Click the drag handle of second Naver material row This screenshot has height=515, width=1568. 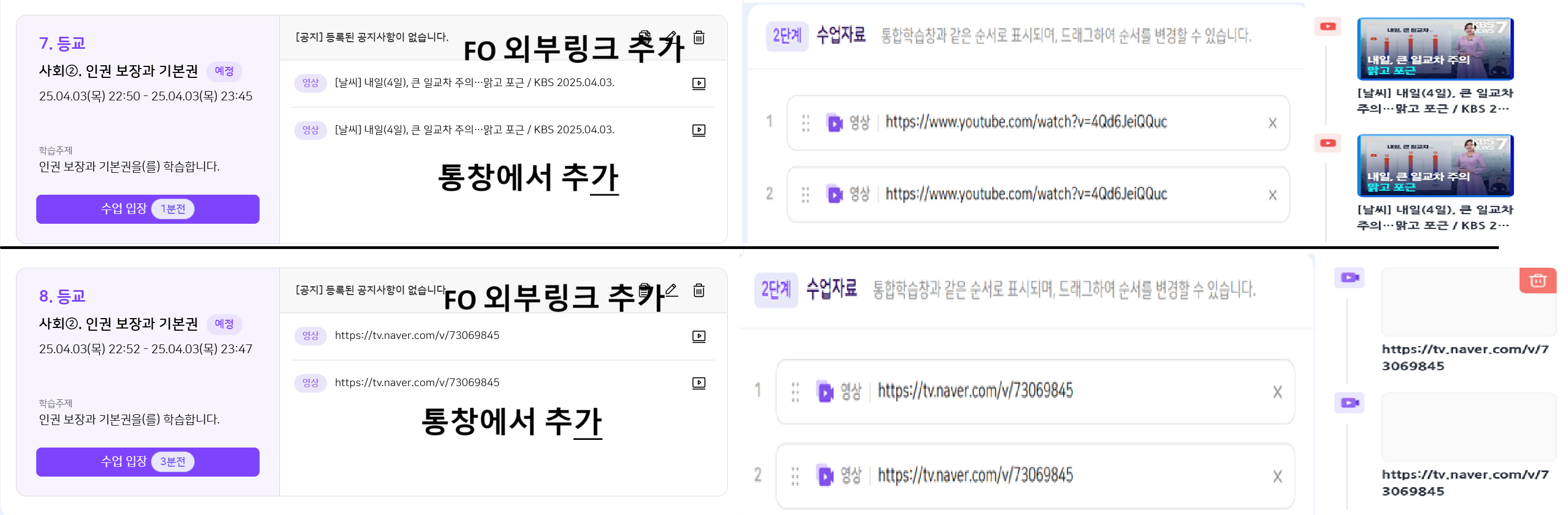point(795,476)
